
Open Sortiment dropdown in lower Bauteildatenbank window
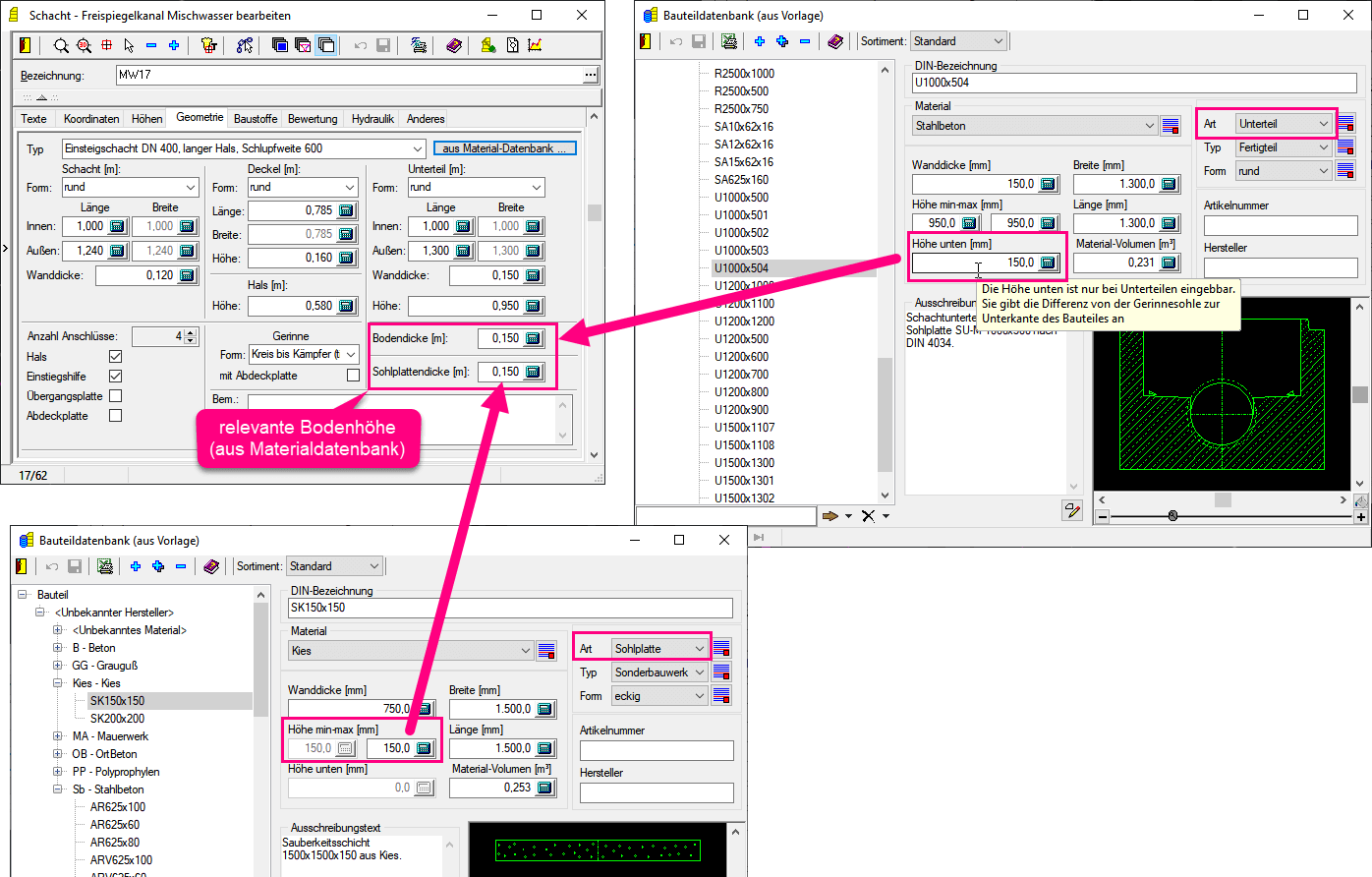pyautogui.click(x=333, y=566)
